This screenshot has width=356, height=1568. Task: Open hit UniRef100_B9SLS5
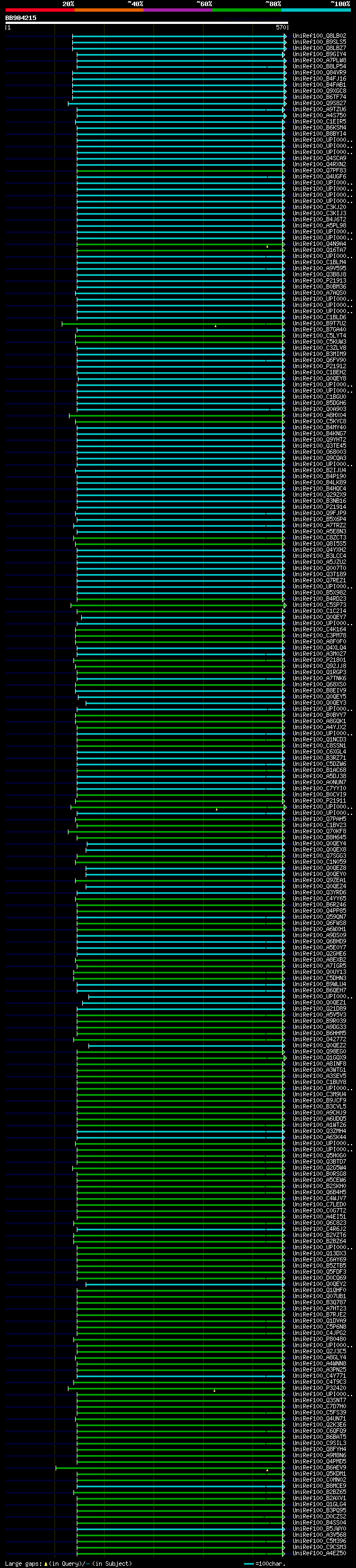[319, 42]
